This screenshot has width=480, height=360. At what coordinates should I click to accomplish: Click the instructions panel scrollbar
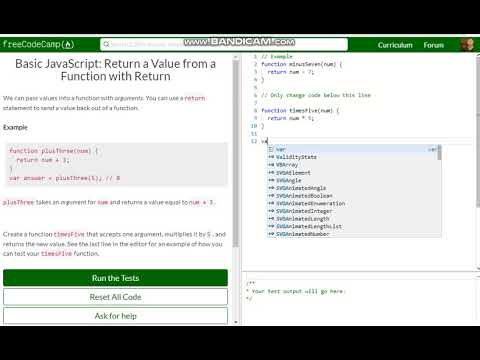click(236, 153)
